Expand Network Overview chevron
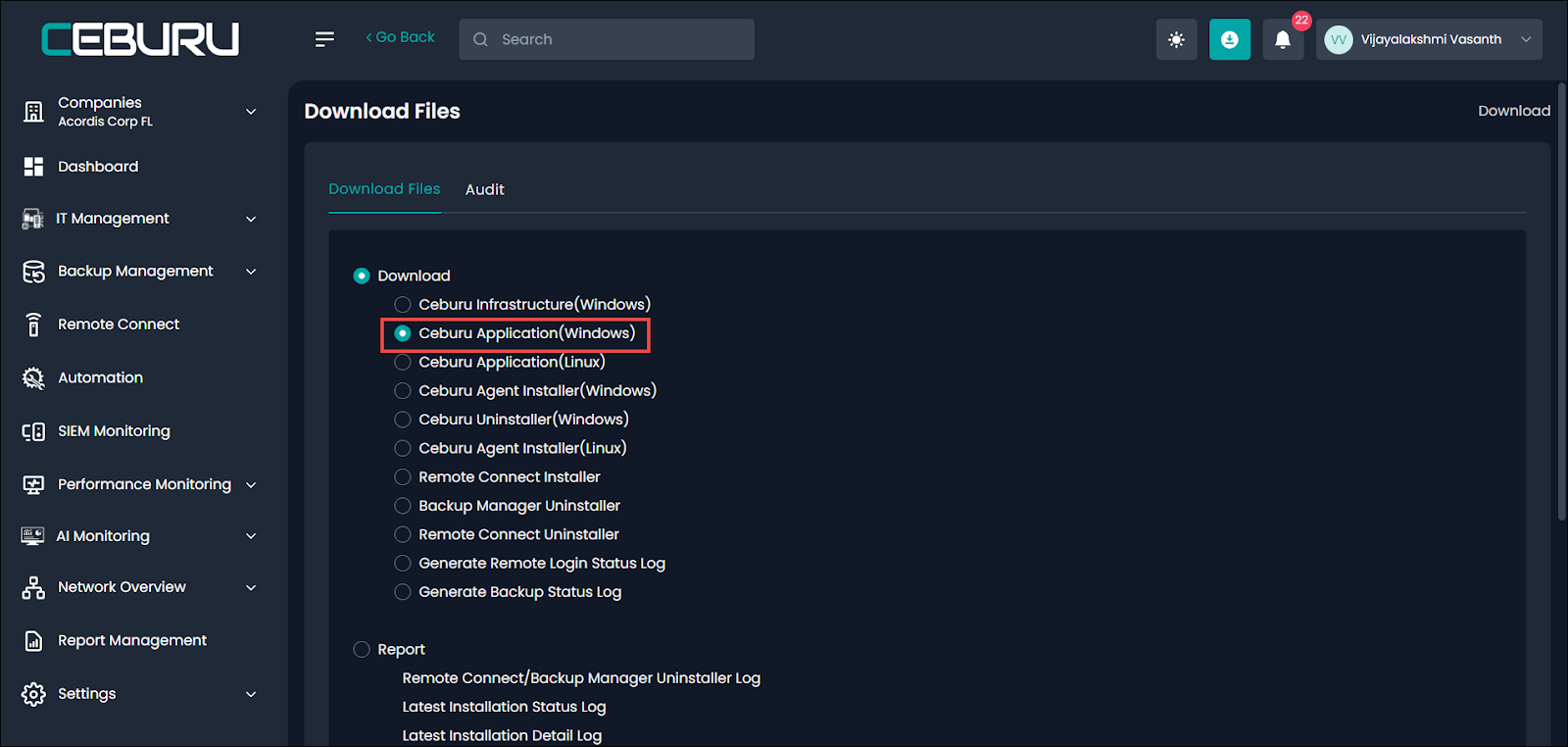 click(x=251, y=587)
